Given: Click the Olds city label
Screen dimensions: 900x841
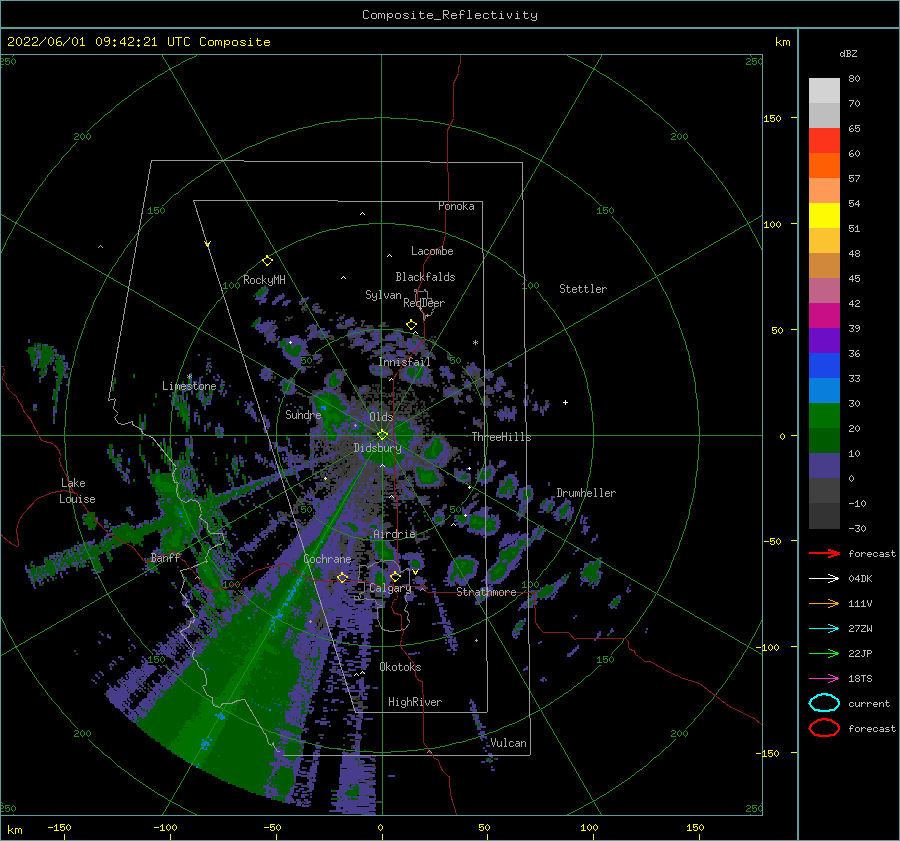Looking at the screenshot, I should click(x=381, y=417).
